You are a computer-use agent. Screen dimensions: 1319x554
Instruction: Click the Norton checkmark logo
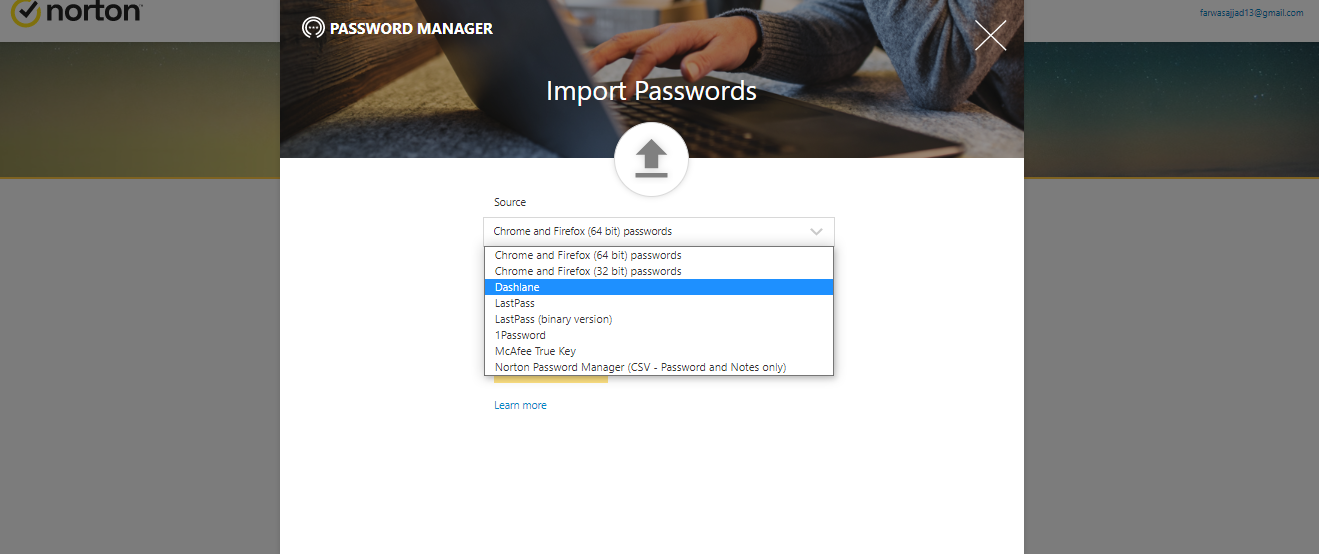(x=25, y=13)
